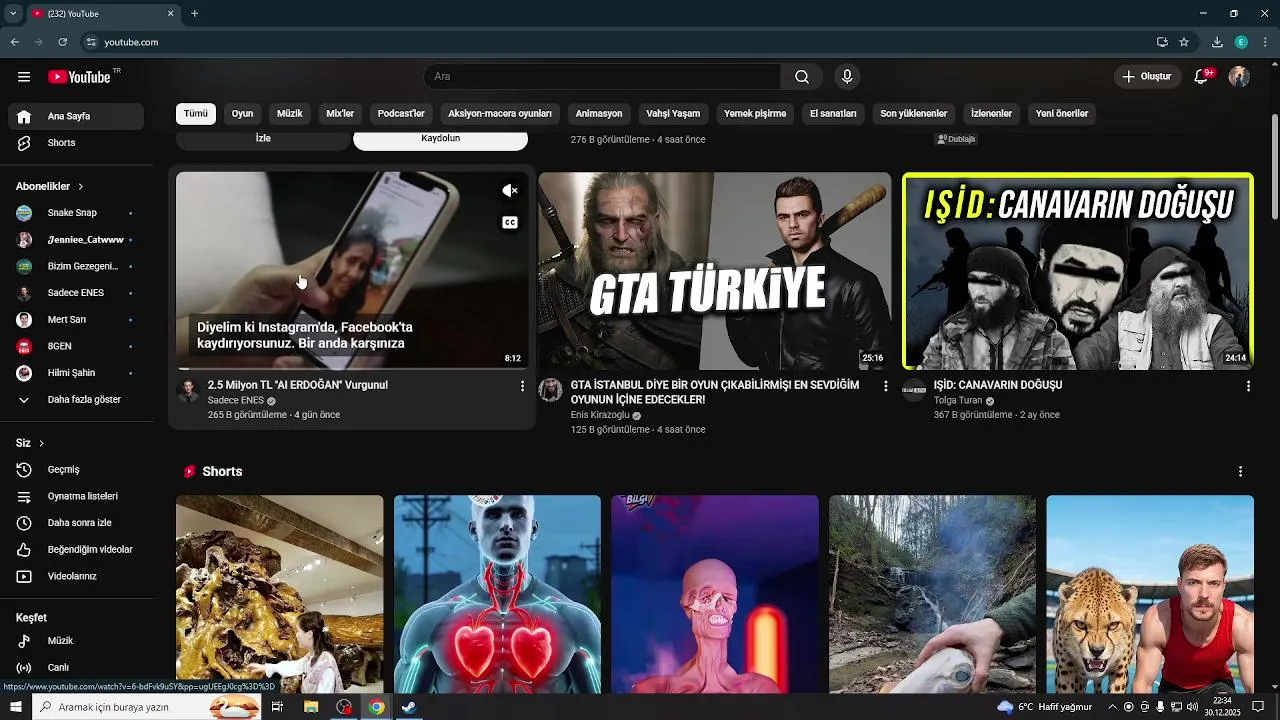Screen dimensions: 1280x720
Task: Open Sadece ENES channel avatar below video
Action: (x=189, y=390)
